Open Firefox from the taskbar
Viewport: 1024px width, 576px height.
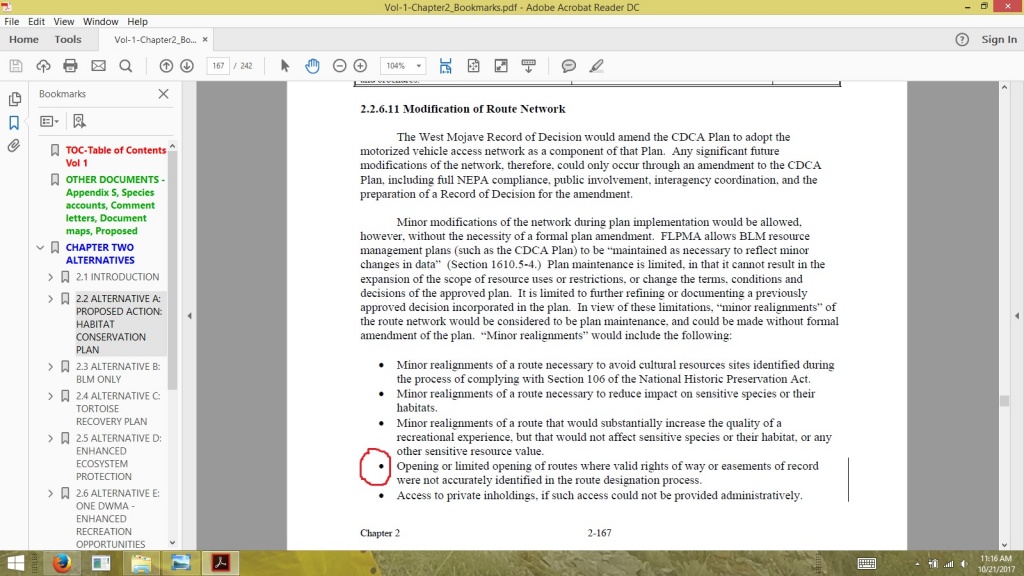pos(62,563)
